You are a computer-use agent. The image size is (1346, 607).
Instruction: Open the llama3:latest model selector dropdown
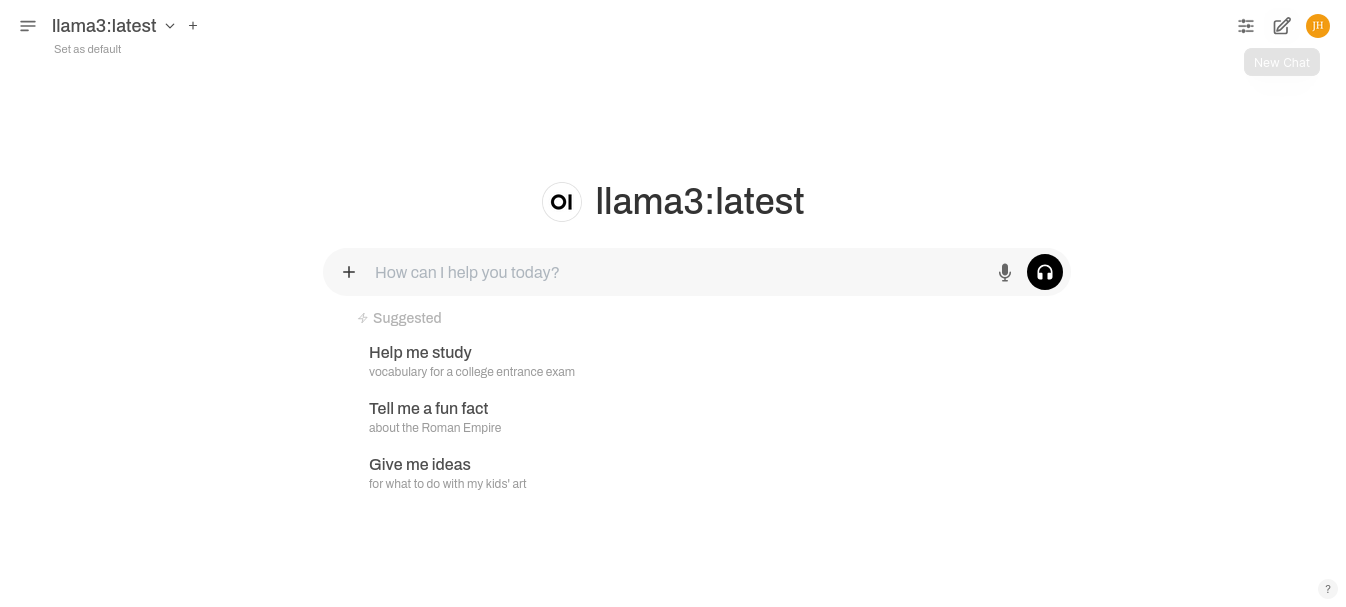[x=104, y=26]
